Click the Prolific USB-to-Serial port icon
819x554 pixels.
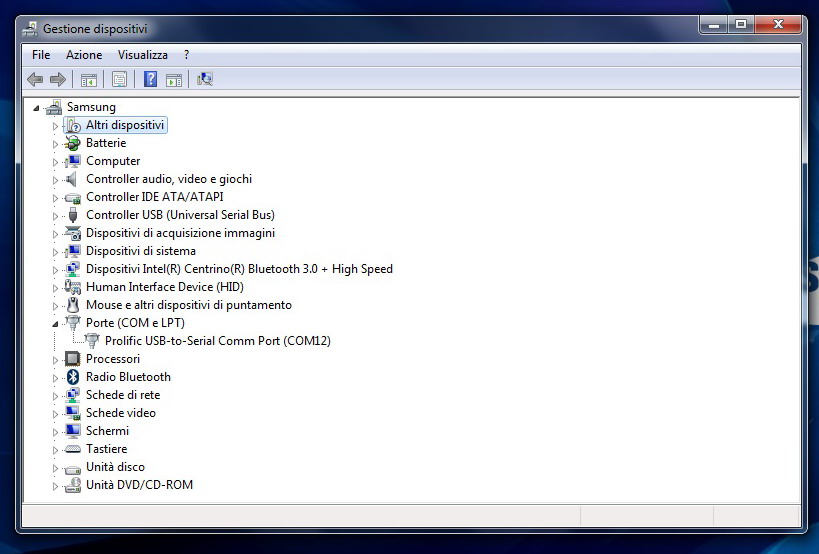92,341
